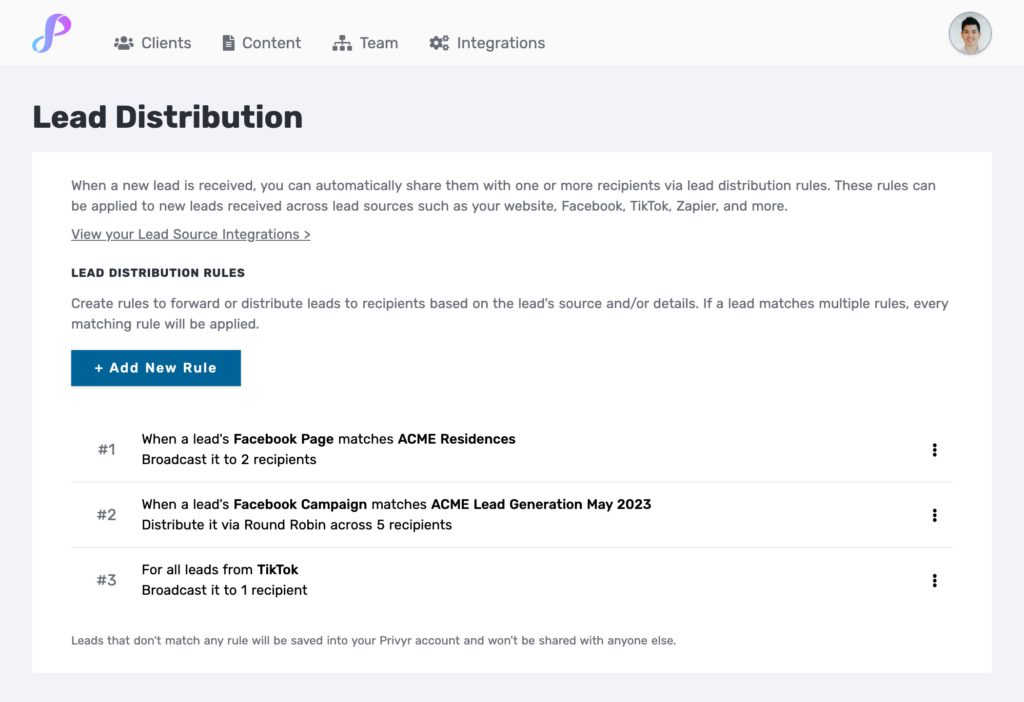The width and height of the screenshot is (1024, 702).
Task: Open the user profile avatar
Action: click(970, 33)
